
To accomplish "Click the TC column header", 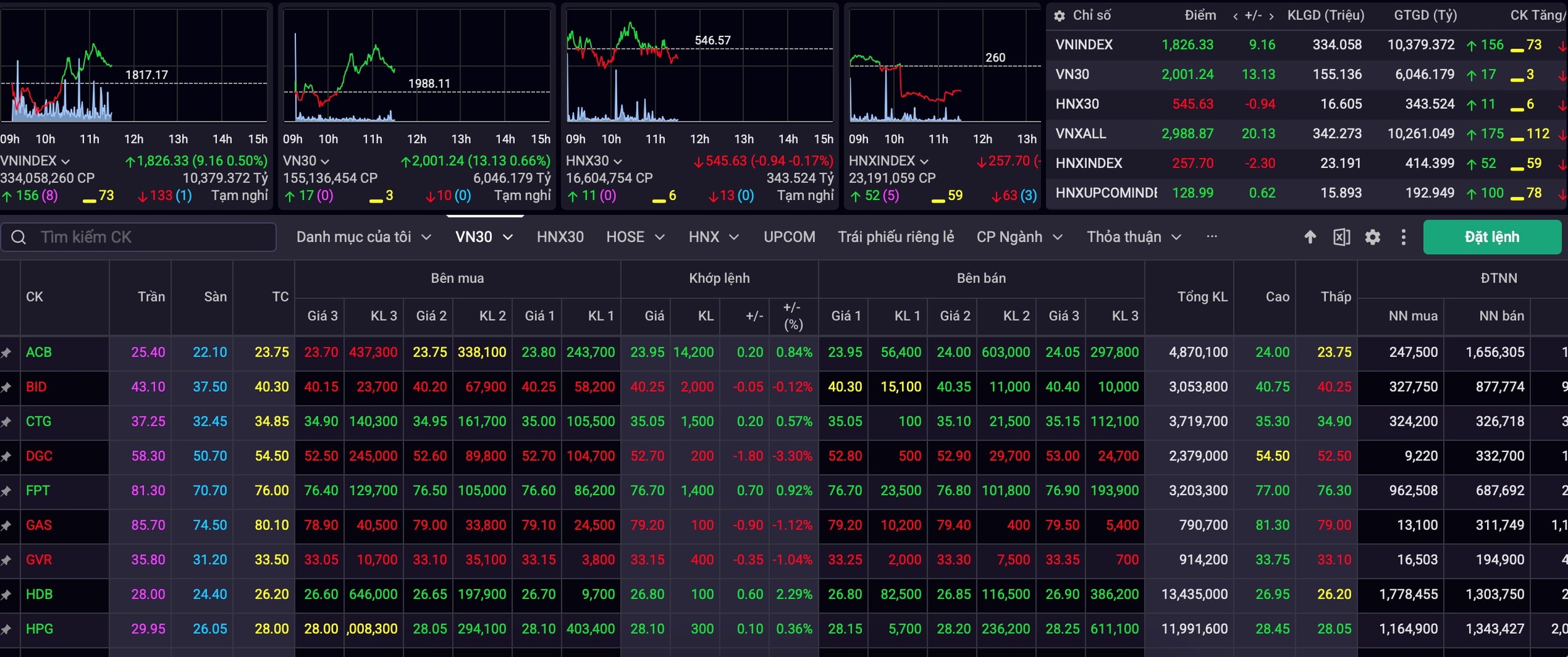I will click(x=264, y=297).
